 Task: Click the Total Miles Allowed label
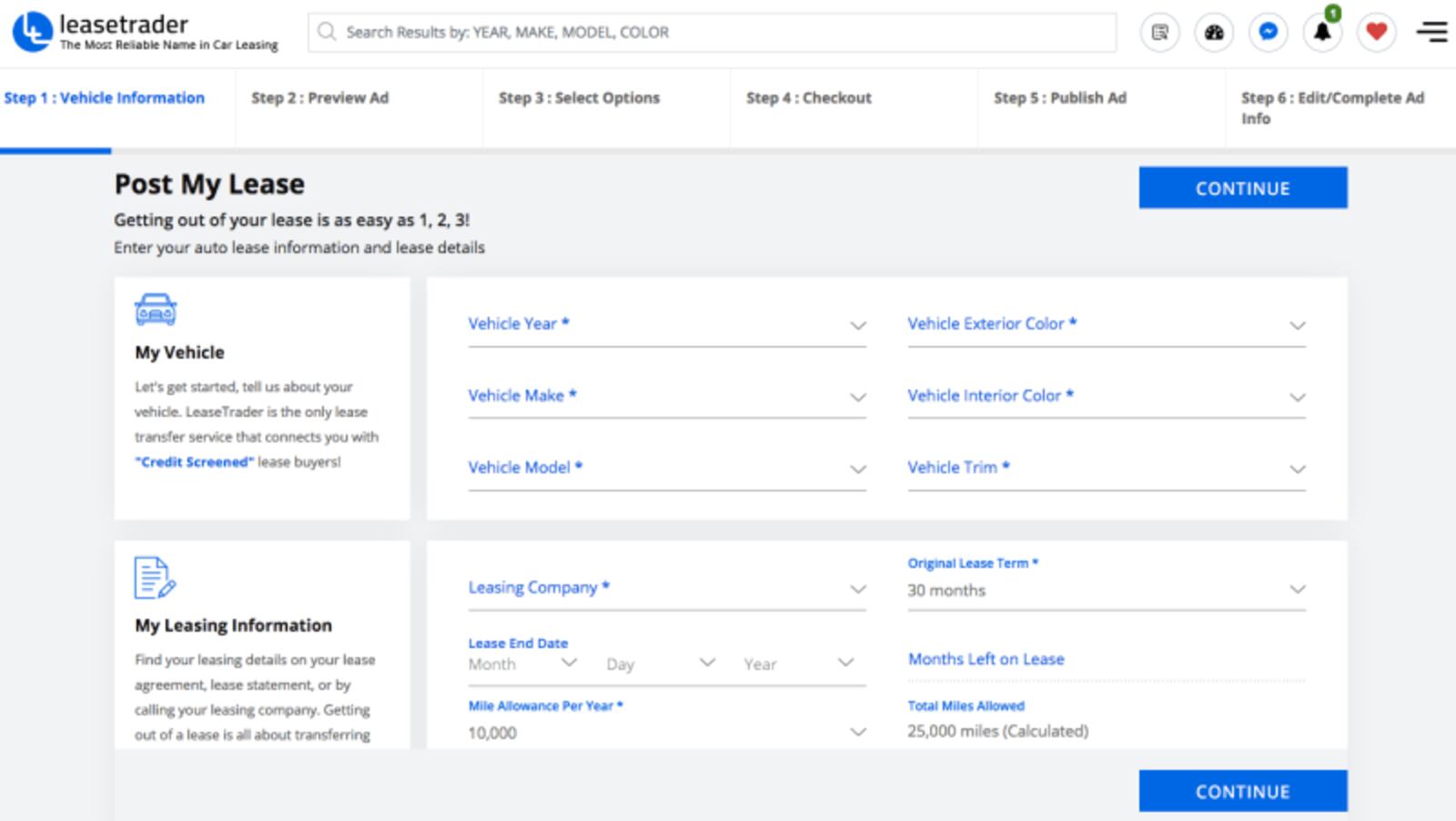click(966, 705)
